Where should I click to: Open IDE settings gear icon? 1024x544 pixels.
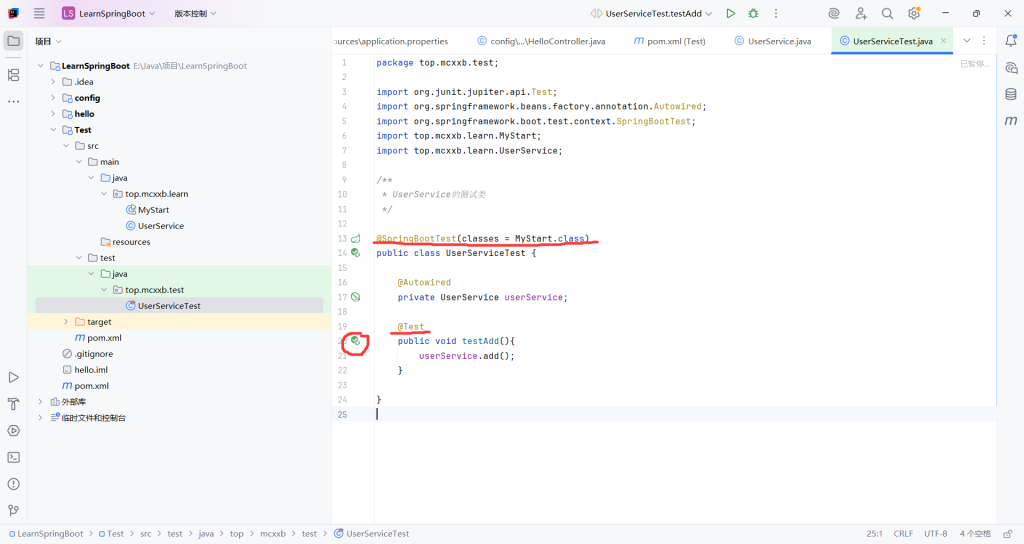913,14
